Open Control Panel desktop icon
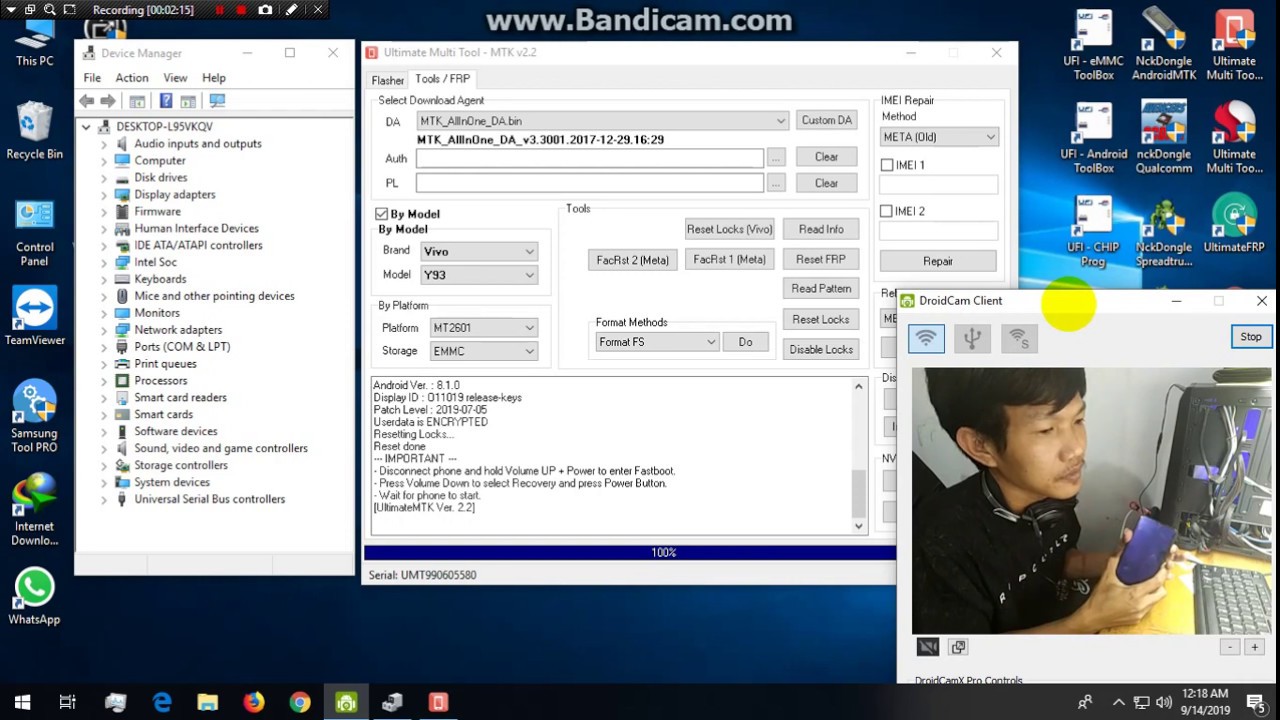1280x720 pixels. (35, 232)
